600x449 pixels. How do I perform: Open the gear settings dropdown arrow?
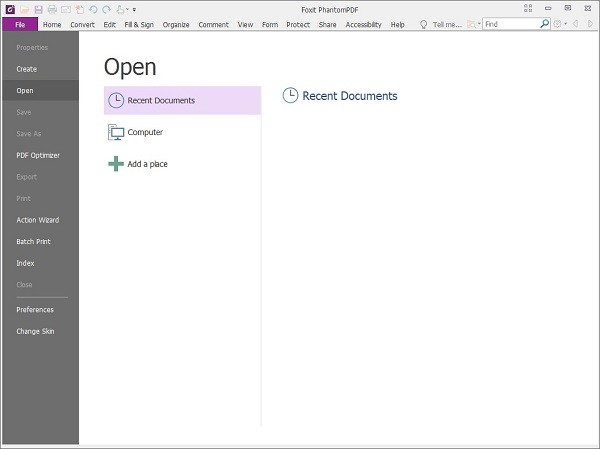[x=566, y=24]
